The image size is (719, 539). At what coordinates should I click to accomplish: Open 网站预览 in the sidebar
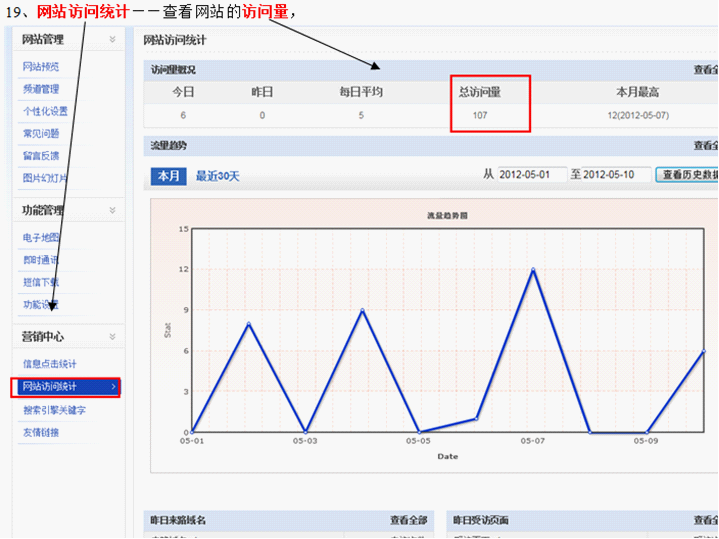point(41,67)
